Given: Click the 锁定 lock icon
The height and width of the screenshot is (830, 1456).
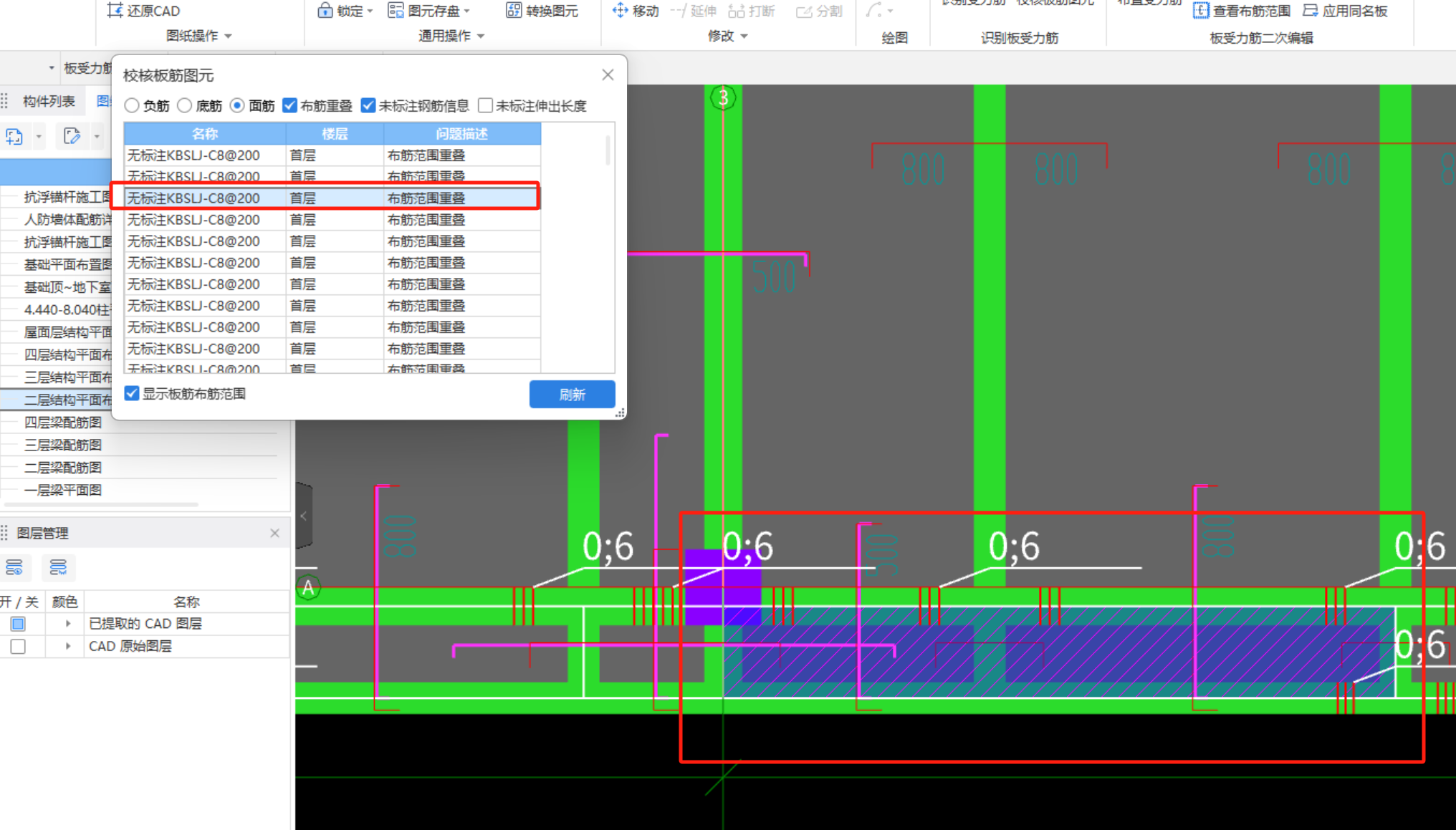Looking at the screenshot, I should pyautogui.click(x=325, y=11).
